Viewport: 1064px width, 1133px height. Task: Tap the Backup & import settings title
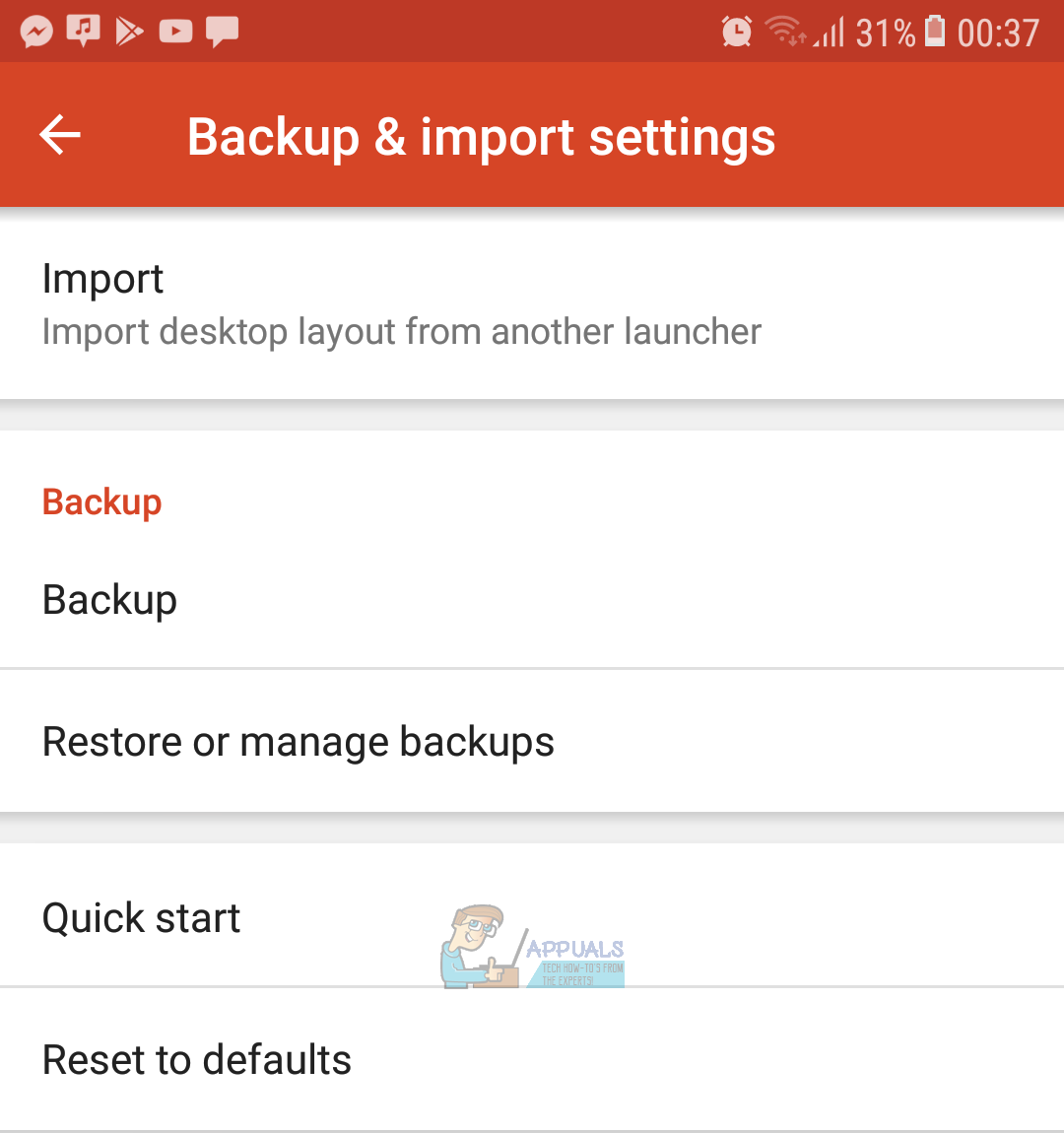point(481,137)
